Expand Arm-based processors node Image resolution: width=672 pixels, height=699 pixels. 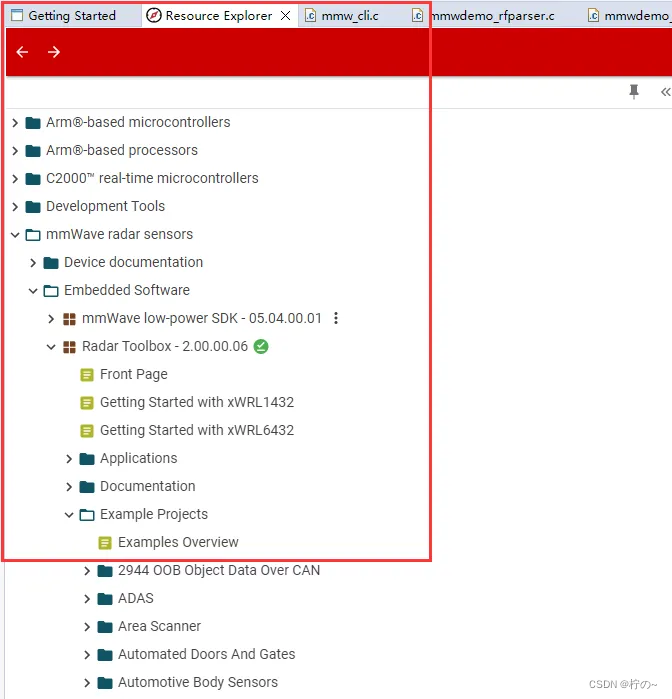tap(15, 151)
